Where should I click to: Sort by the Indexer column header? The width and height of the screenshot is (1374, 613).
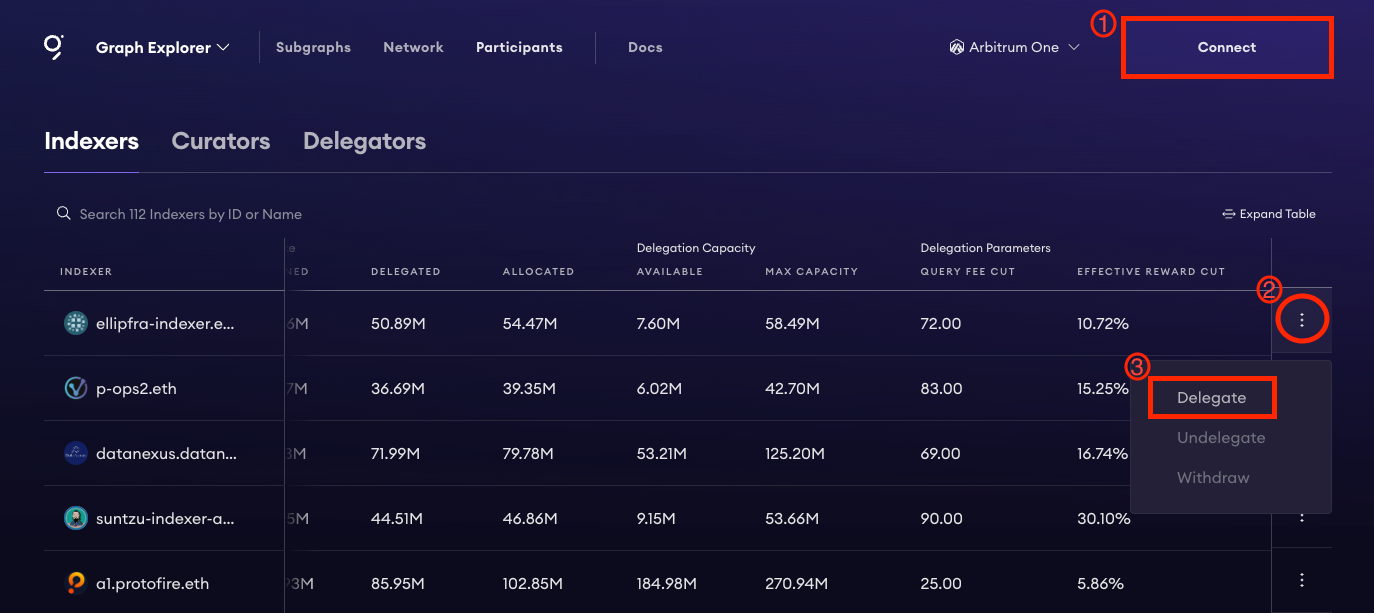[x=86, y=272]
